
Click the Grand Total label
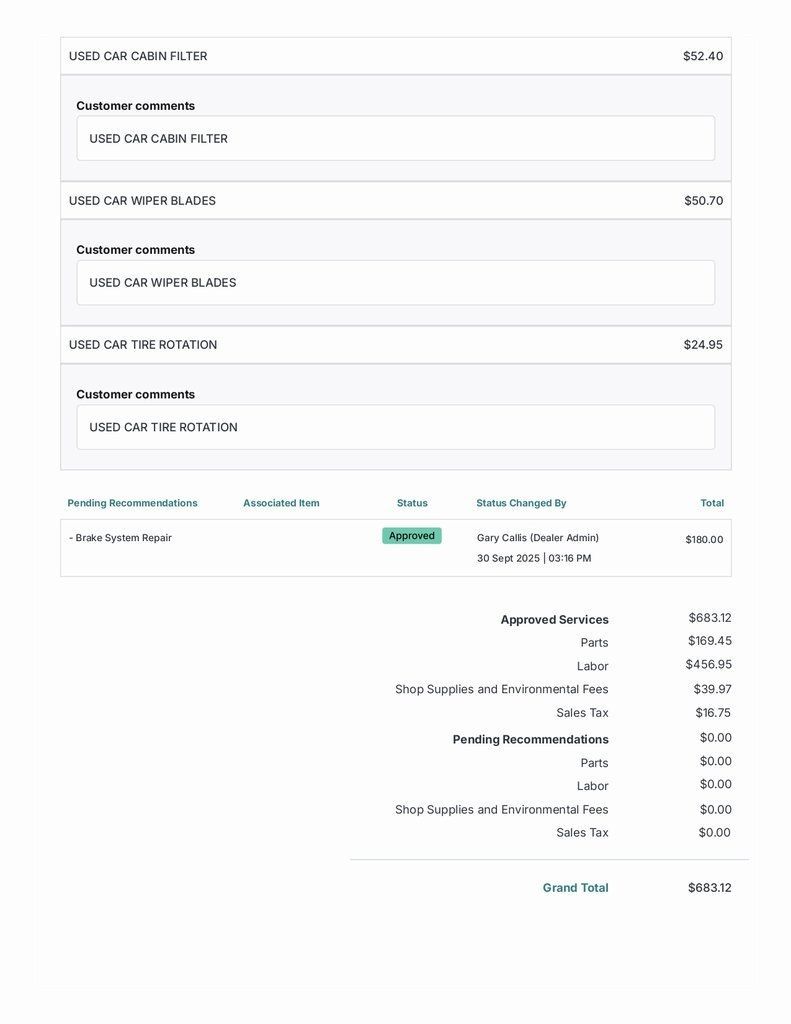coord(575,888)
